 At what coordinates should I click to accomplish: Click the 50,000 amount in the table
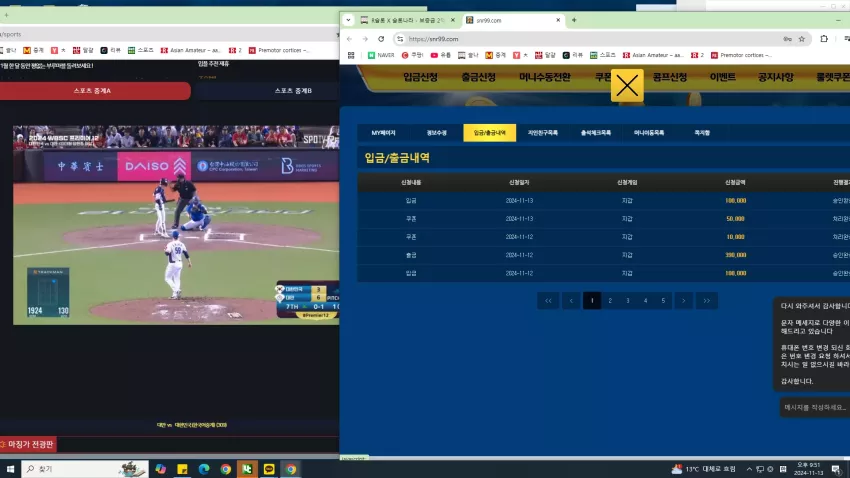click(x=736, y=219)
